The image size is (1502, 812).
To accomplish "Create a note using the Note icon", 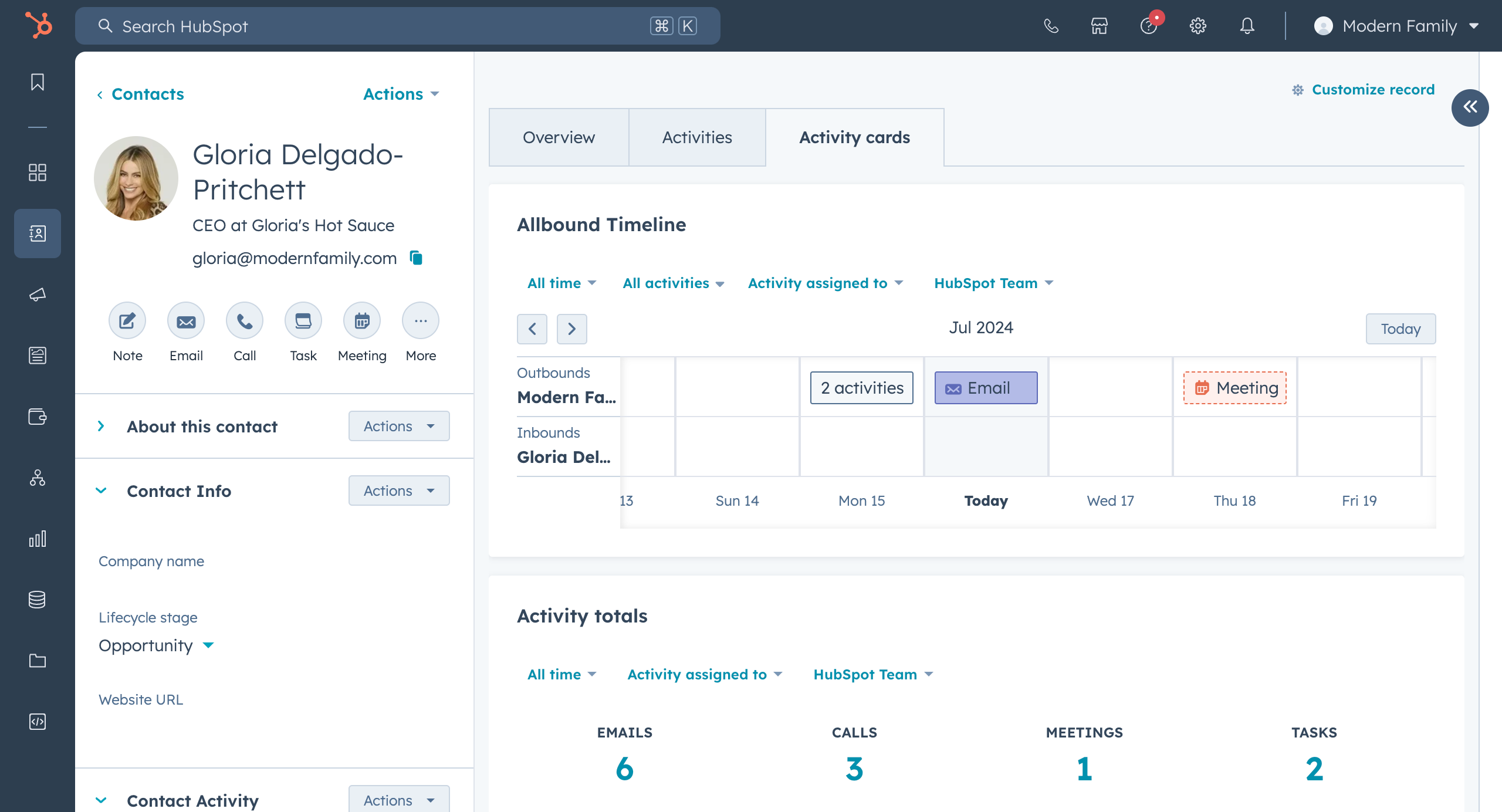I will [127, 320].
